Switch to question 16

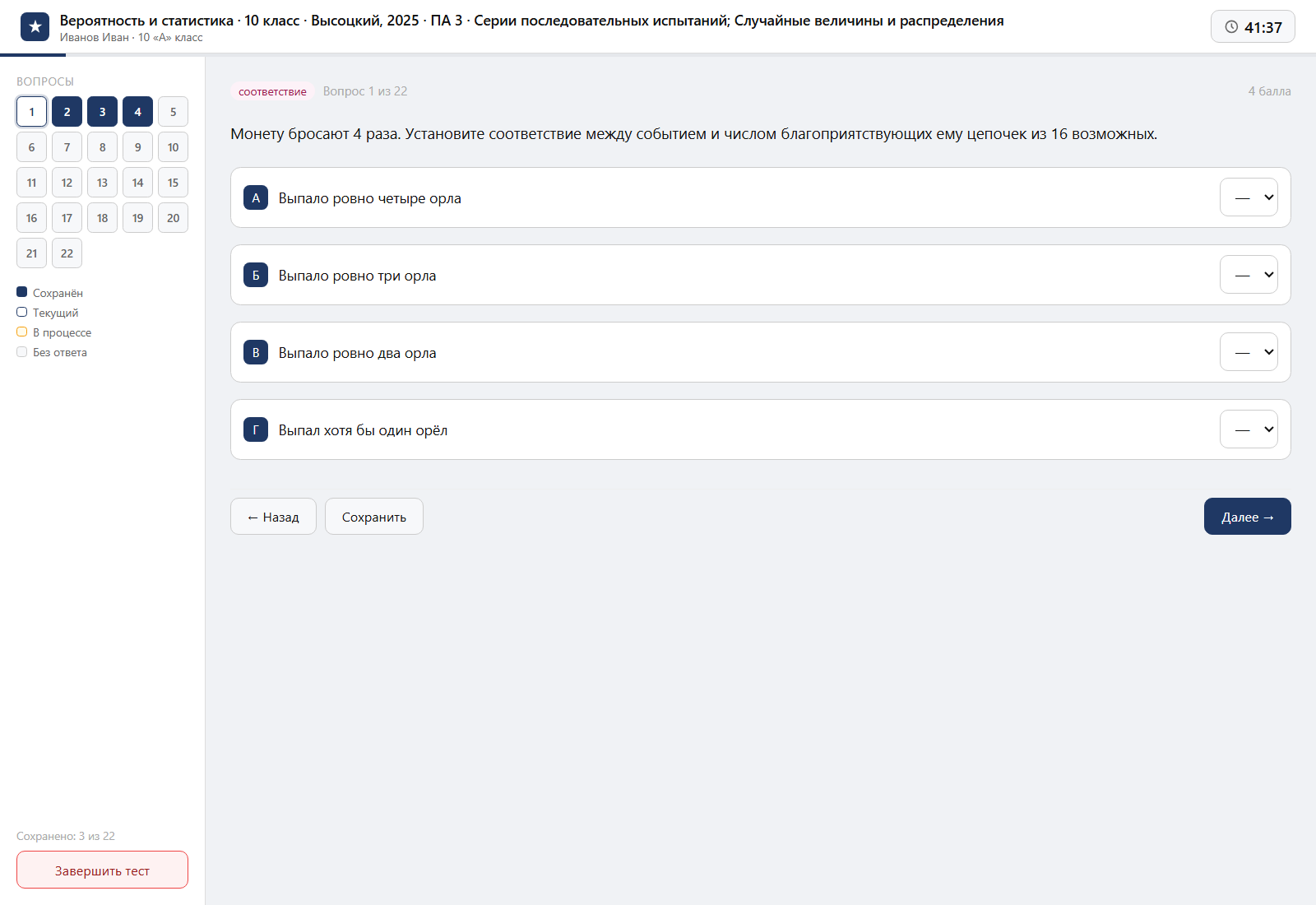click(31, 218)
